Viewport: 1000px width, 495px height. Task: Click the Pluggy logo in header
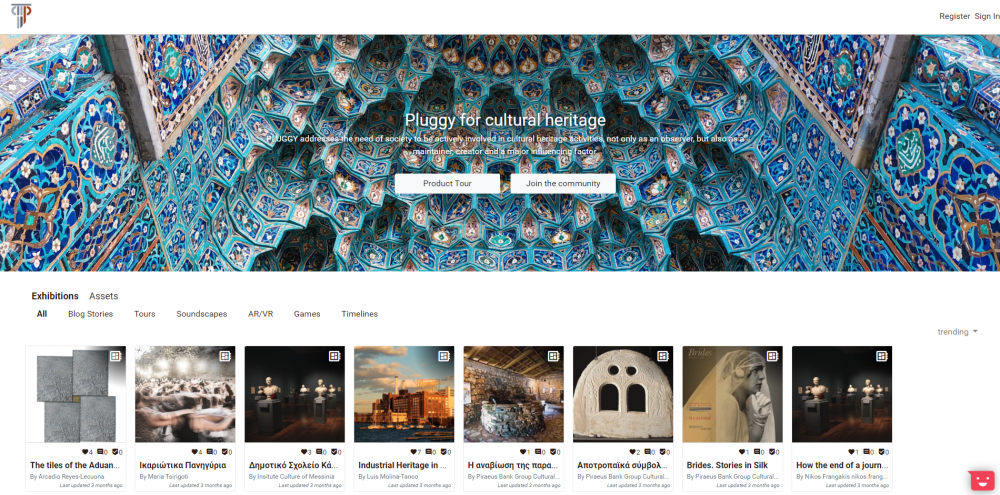point(21,16)
